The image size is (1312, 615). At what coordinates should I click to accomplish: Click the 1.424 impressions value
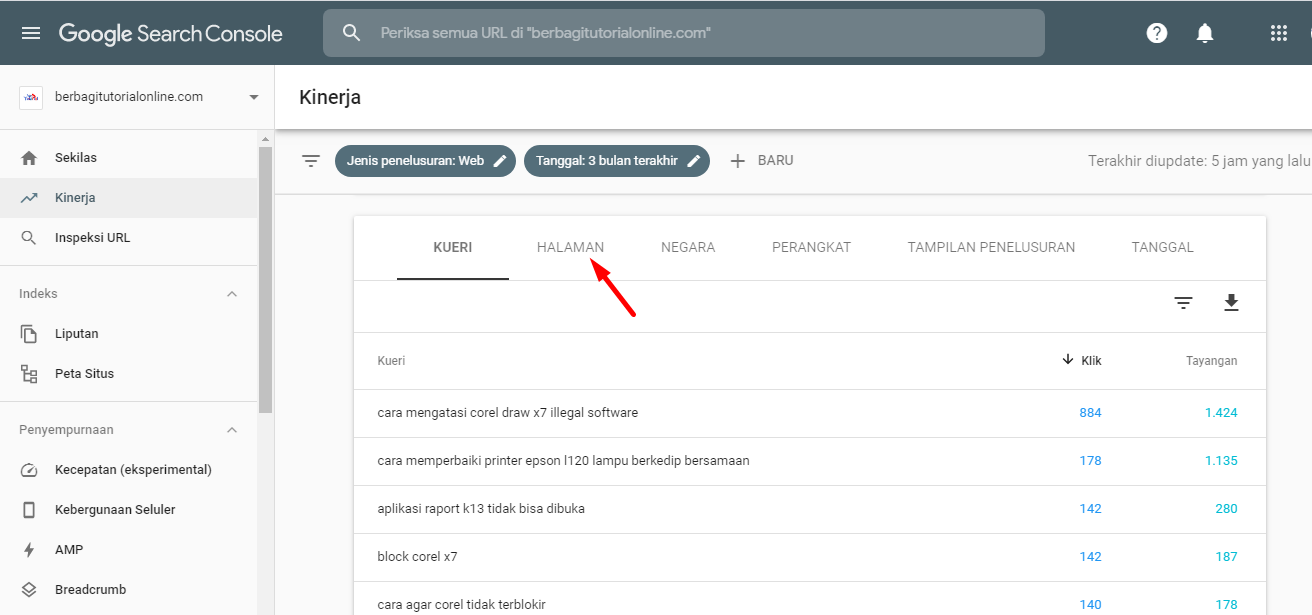click(x=1221, y=413)
